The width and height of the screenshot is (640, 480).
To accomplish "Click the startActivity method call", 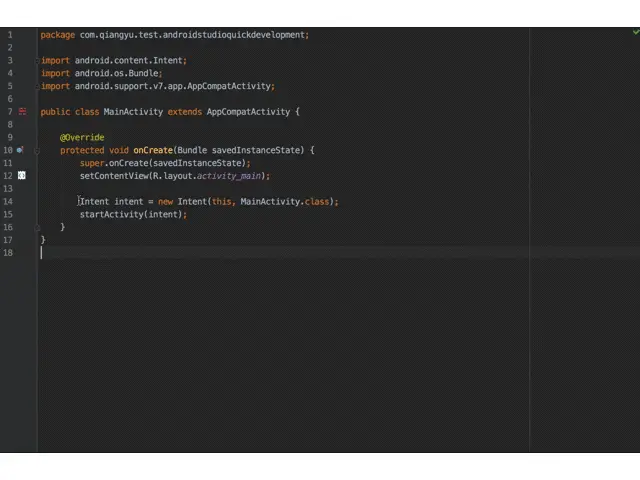I will [x=111, y=214].
